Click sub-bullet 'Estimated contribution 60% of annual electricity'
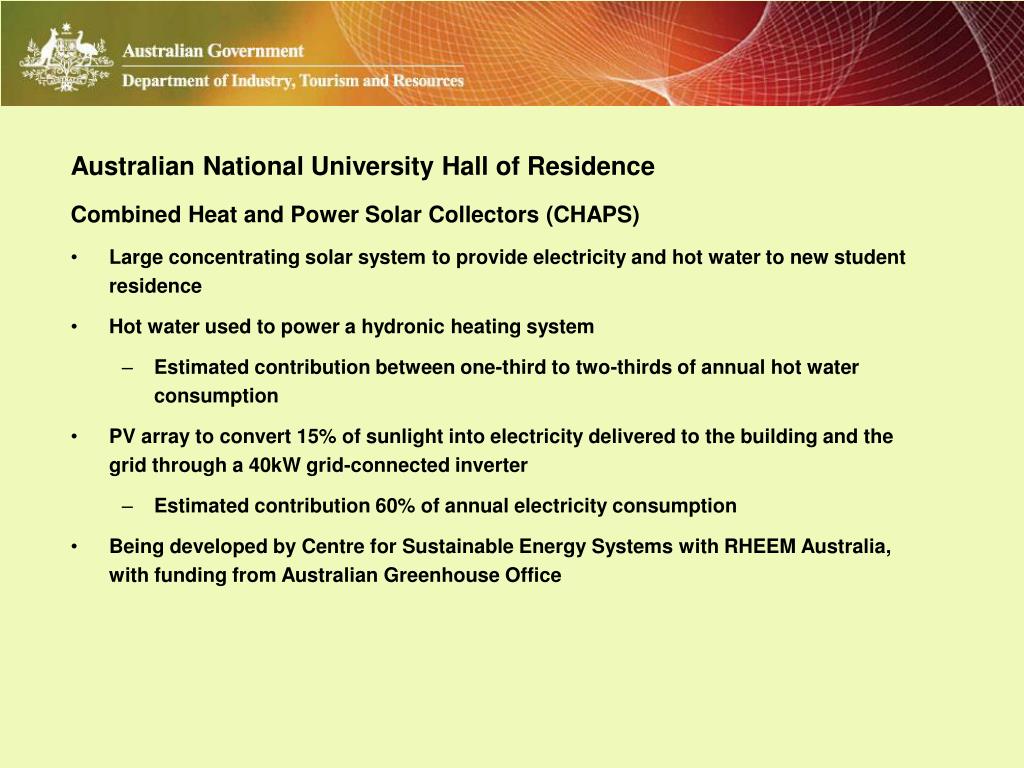This screenshot has height=768, width=1024. [x=445, y=506]
